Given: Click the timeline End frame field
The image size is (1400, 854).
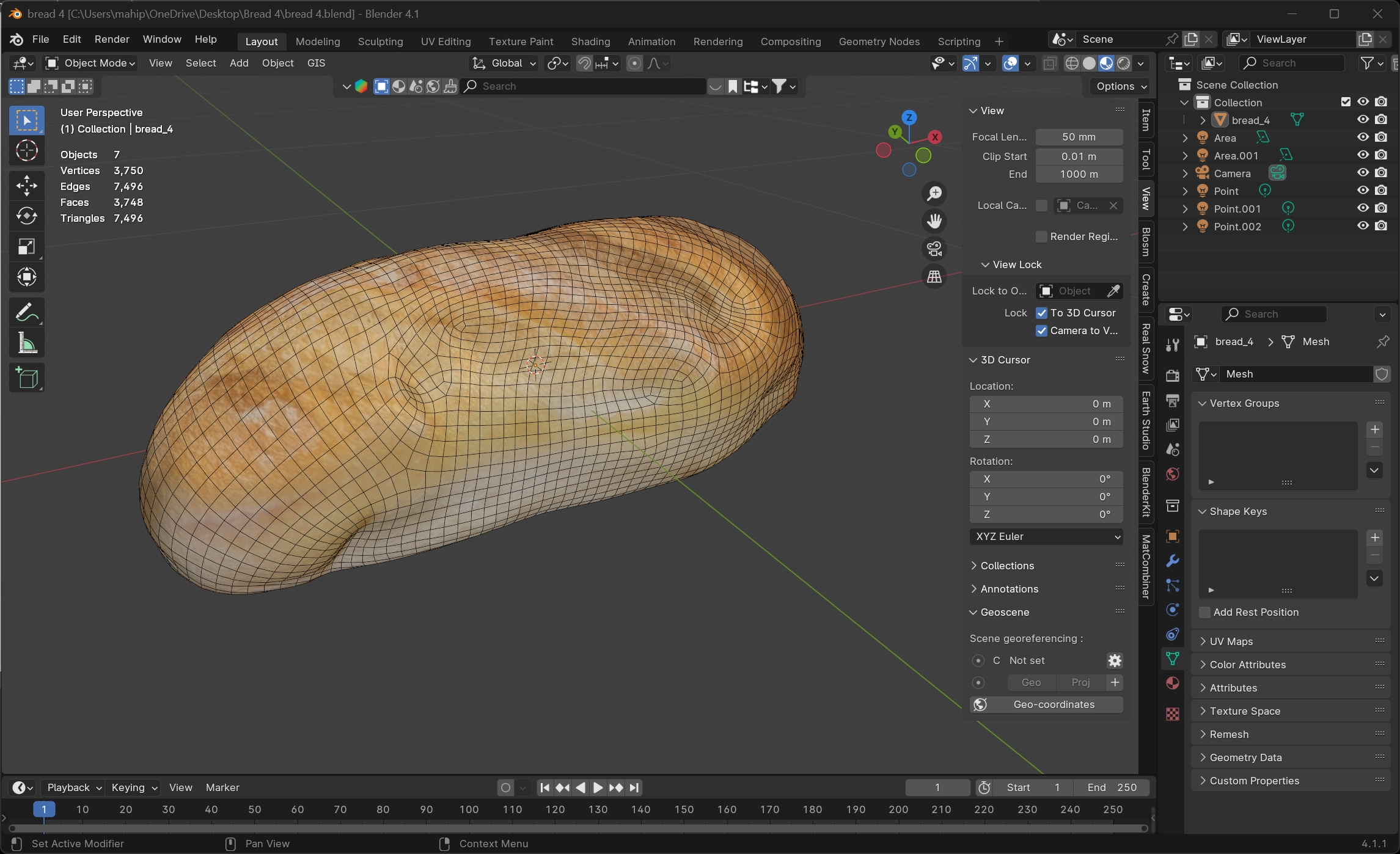Looking at the screenshot, I should click(1111, 787).
